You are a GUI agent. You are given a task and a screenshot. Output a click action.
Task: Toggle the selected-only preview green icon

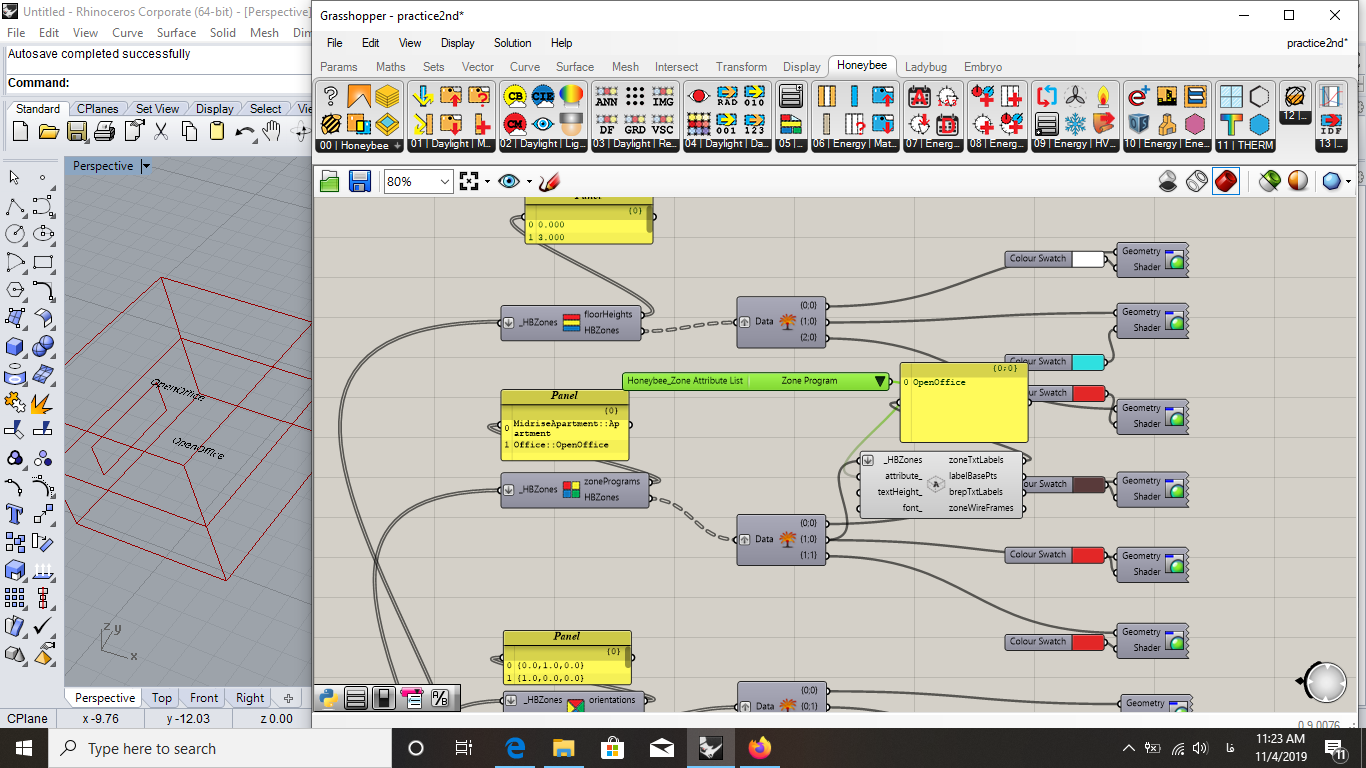click(1269, 181)
